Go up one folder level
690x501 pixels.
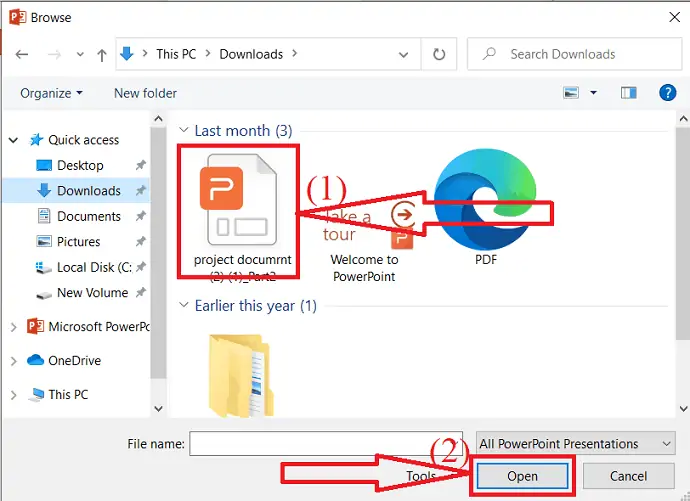pos(102,55)
